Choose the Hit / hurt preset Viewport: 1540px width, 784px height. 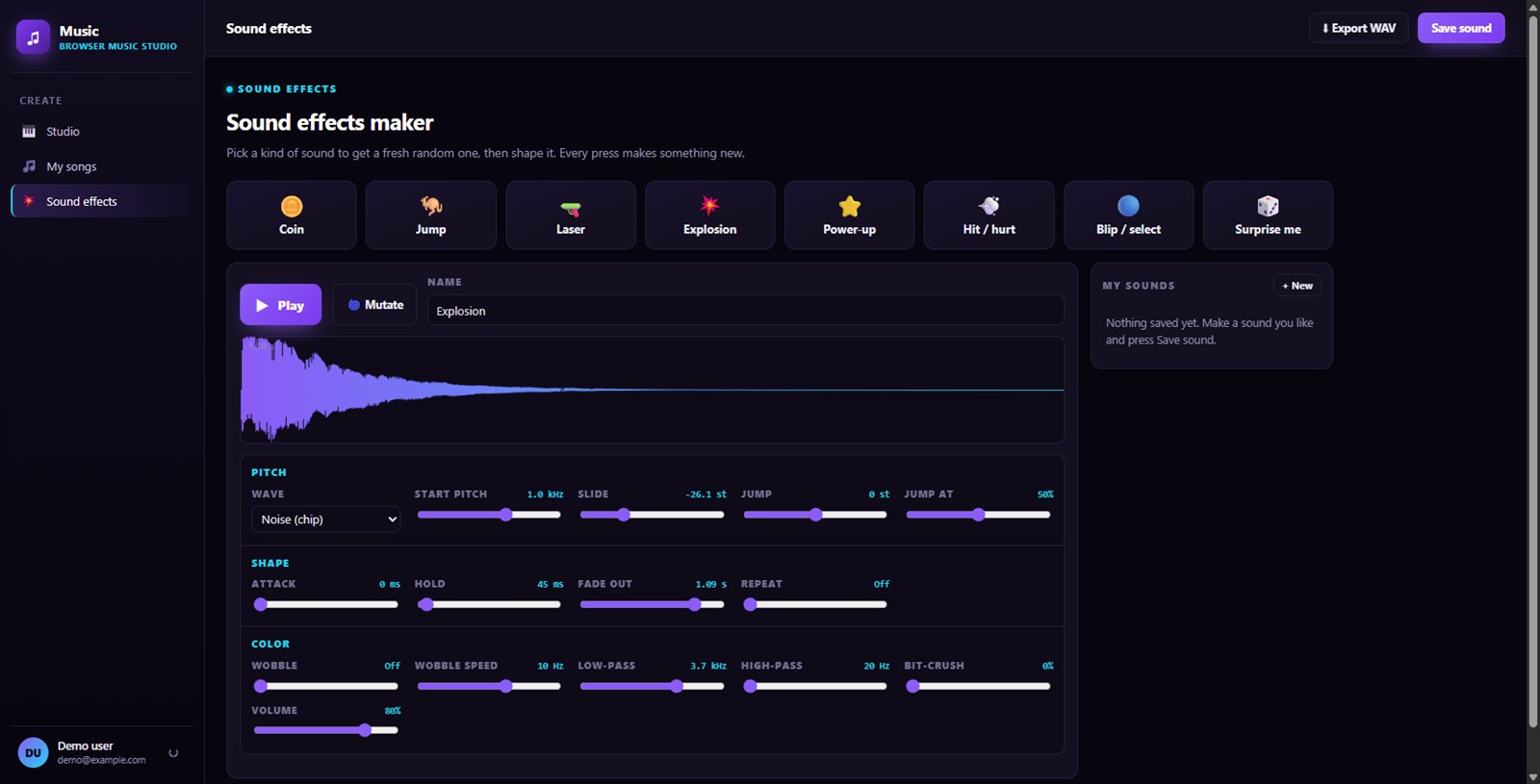[989, 215]
